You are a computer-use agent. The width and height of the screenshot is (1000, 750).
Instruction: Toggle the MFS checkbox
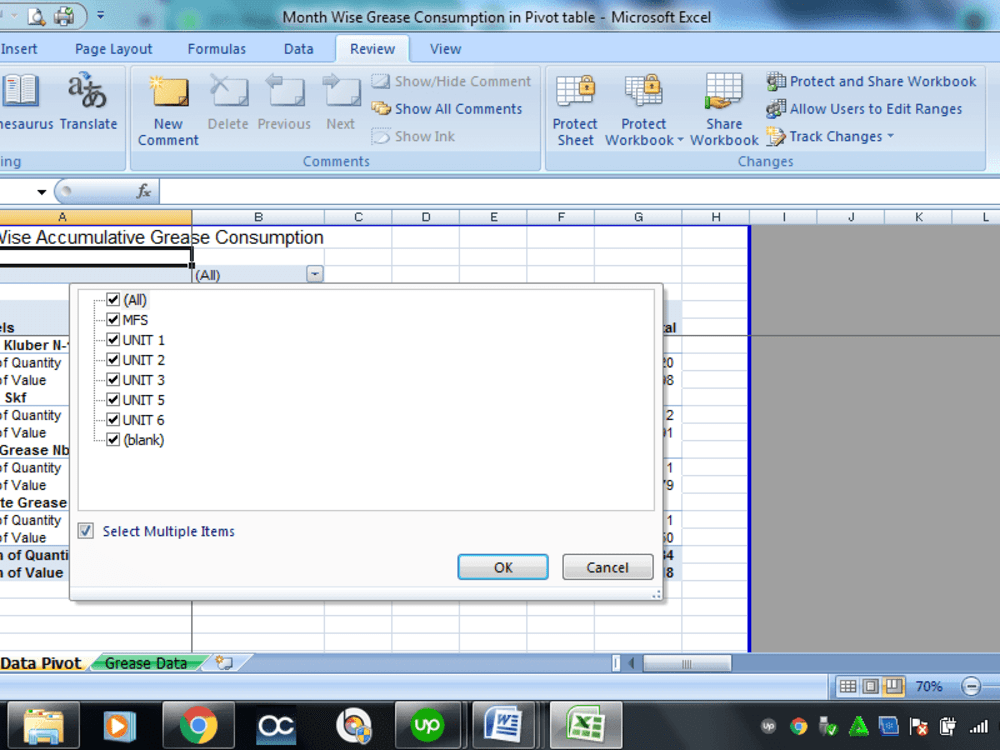(113, 320)
